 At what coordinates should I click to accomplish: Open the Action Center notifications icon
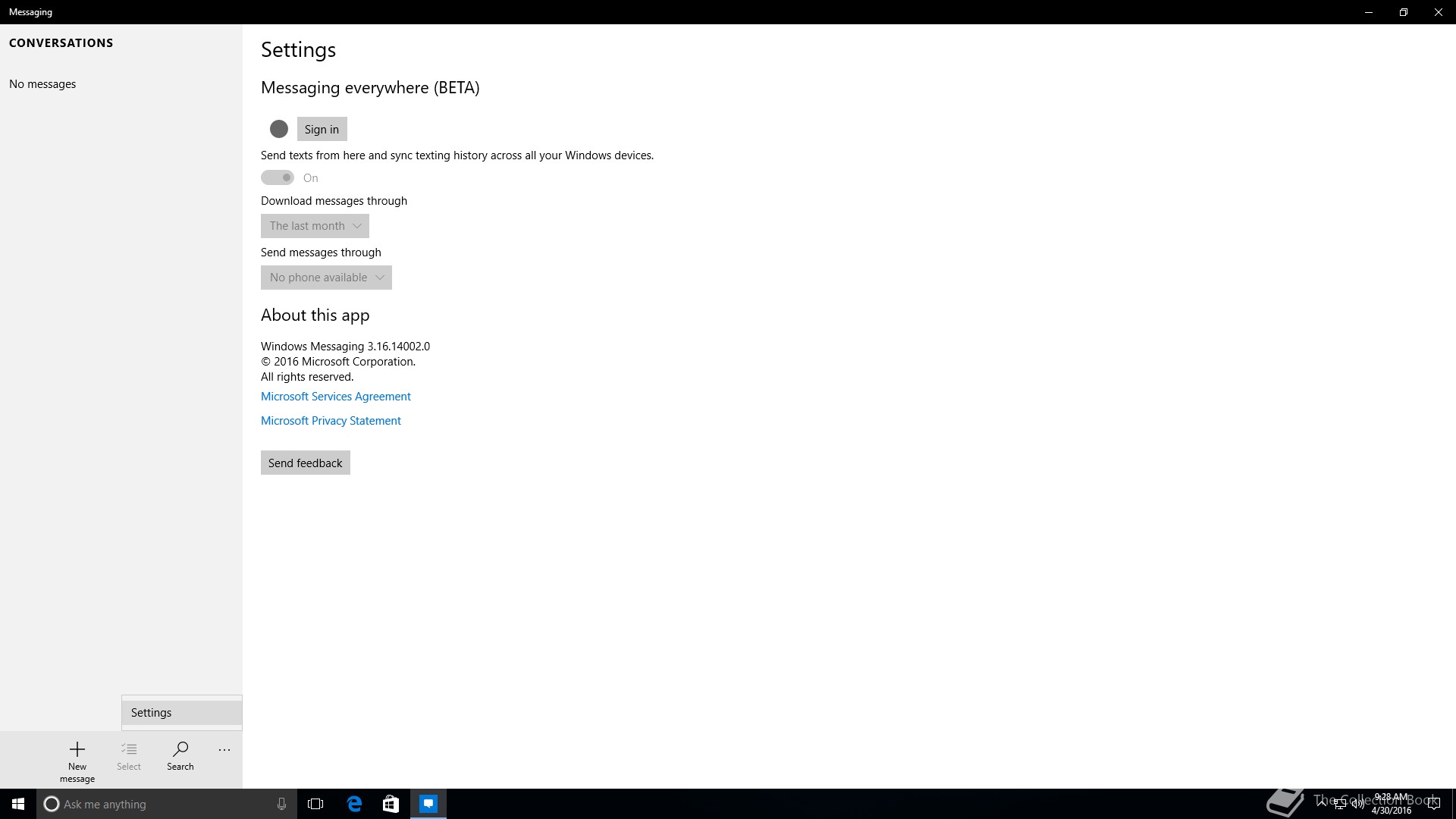[1434, 805]
